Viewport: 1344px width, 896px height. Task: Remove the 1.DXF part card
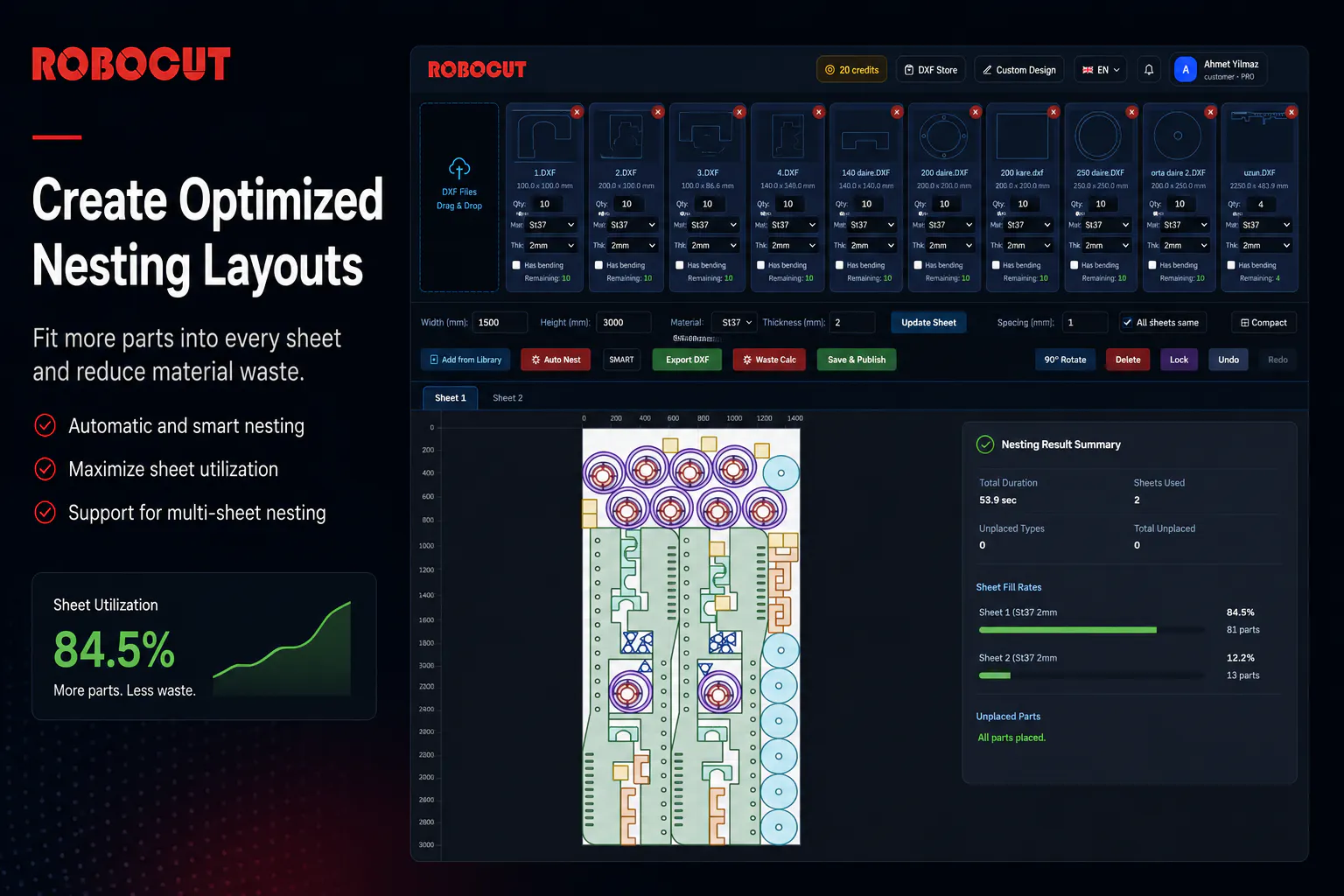click(577, 112)
